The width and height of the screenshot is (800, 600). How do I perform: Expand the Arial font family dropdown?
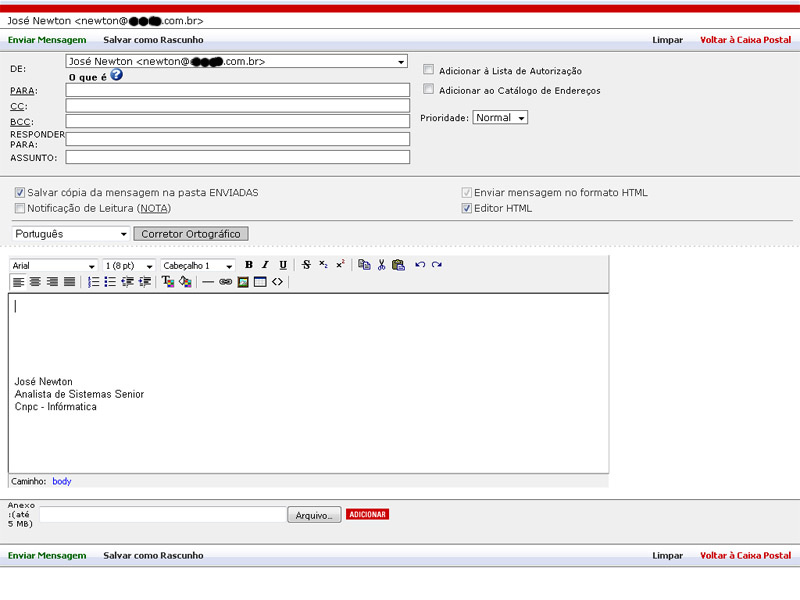tap(54, 266)
